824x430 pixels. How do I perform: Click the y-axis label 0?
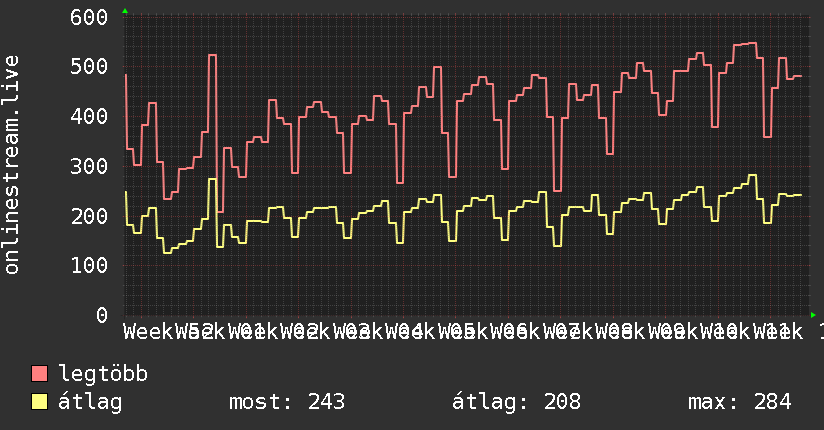click(x=102, y=315)
